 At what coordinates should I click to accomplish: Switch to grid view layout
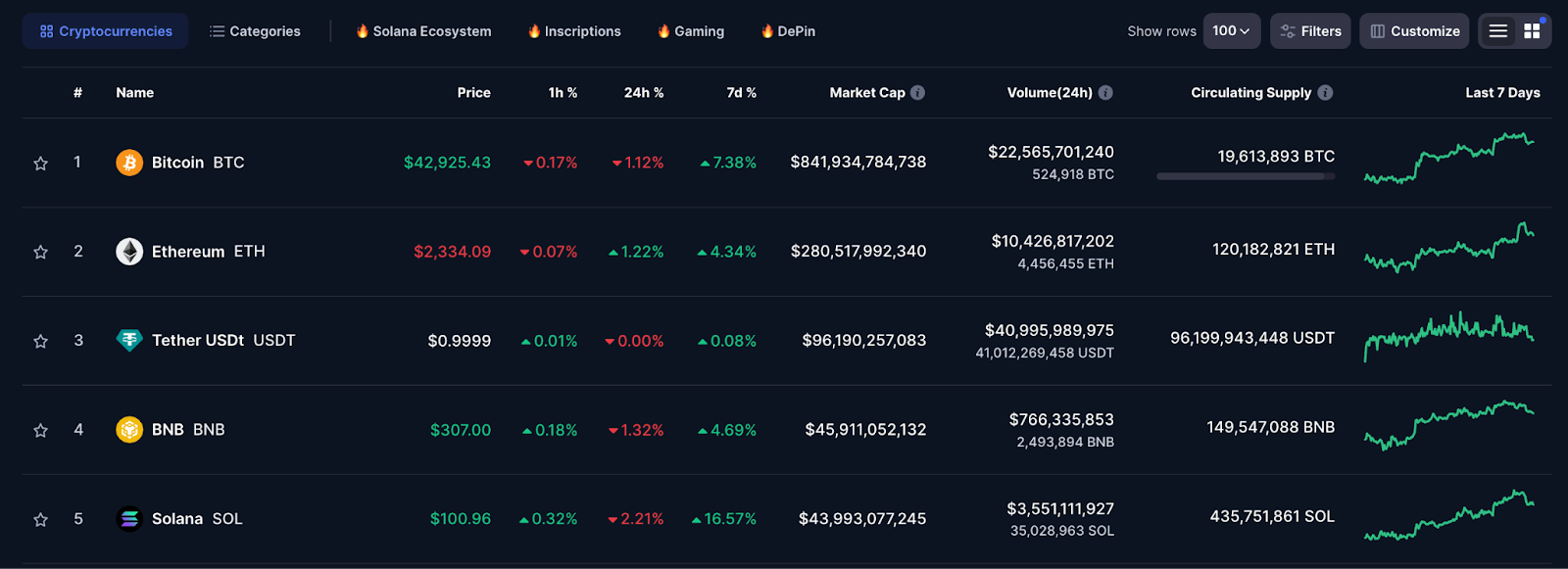[x=1532, y=31]
